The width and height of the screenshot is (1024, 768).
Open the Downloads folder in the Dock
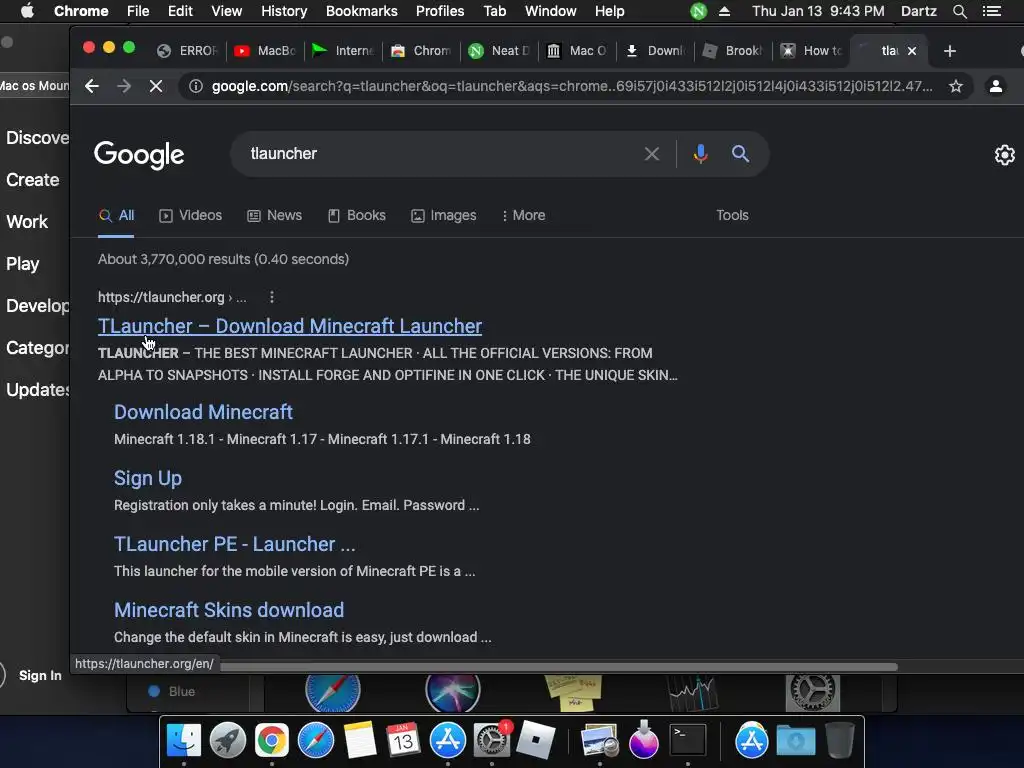pos(795,741)
